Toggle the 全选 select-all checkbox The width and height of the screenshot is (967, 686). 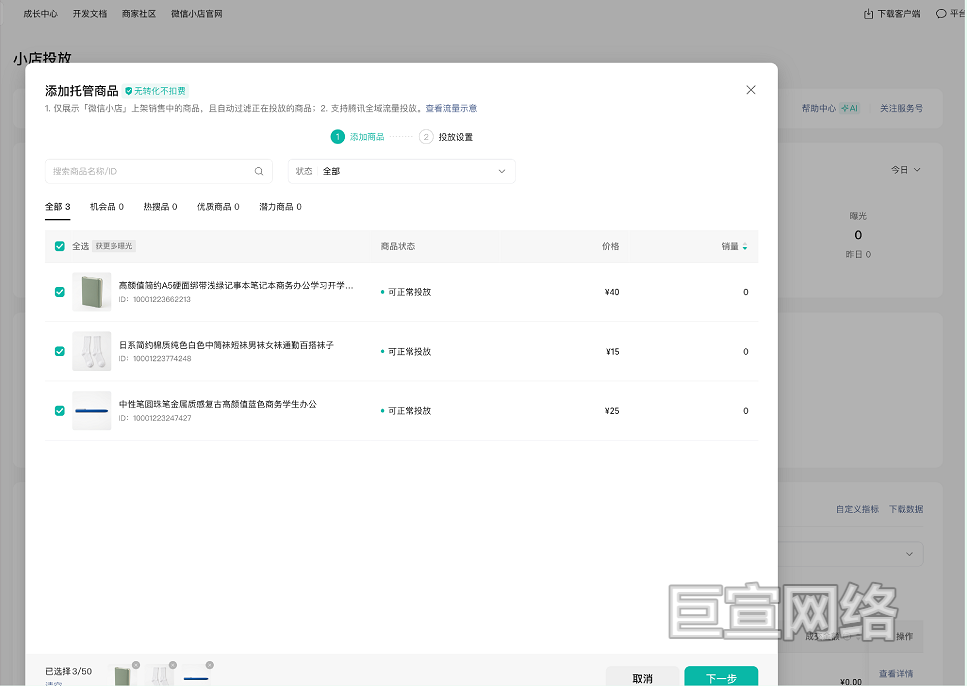click(60, 246)
